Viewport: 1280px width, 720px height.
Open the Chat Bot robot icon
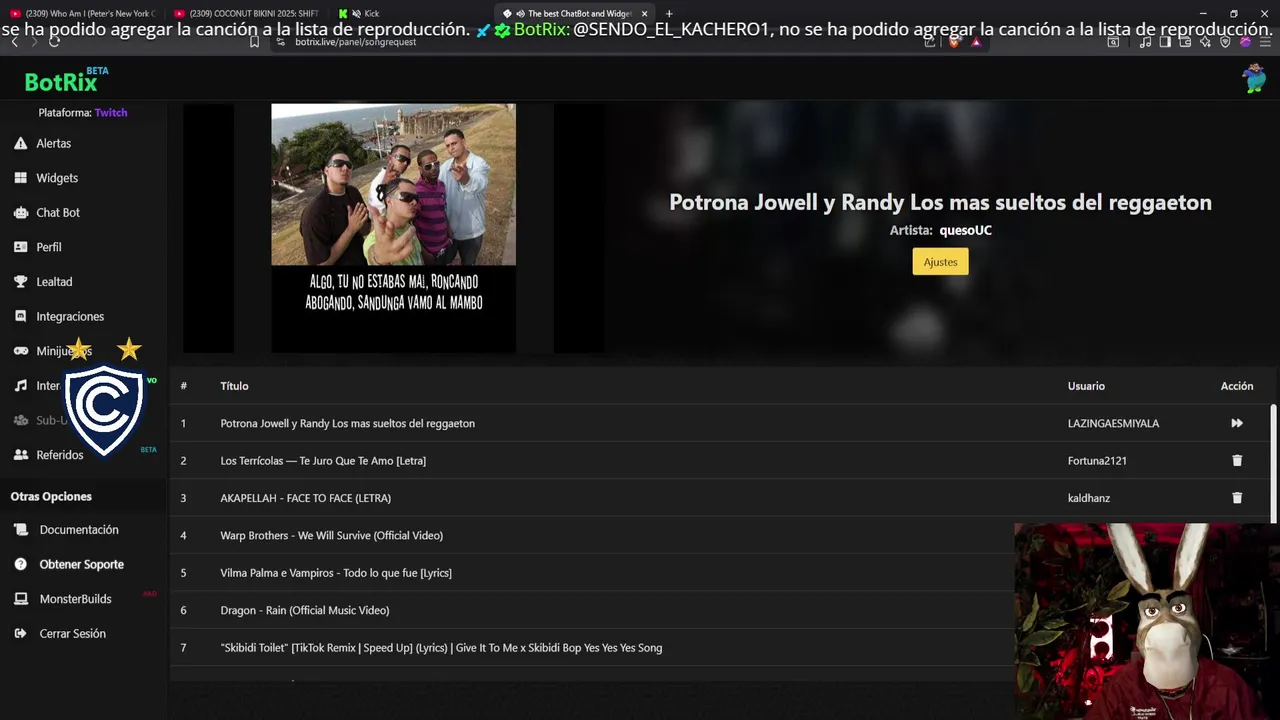[20, 212]
